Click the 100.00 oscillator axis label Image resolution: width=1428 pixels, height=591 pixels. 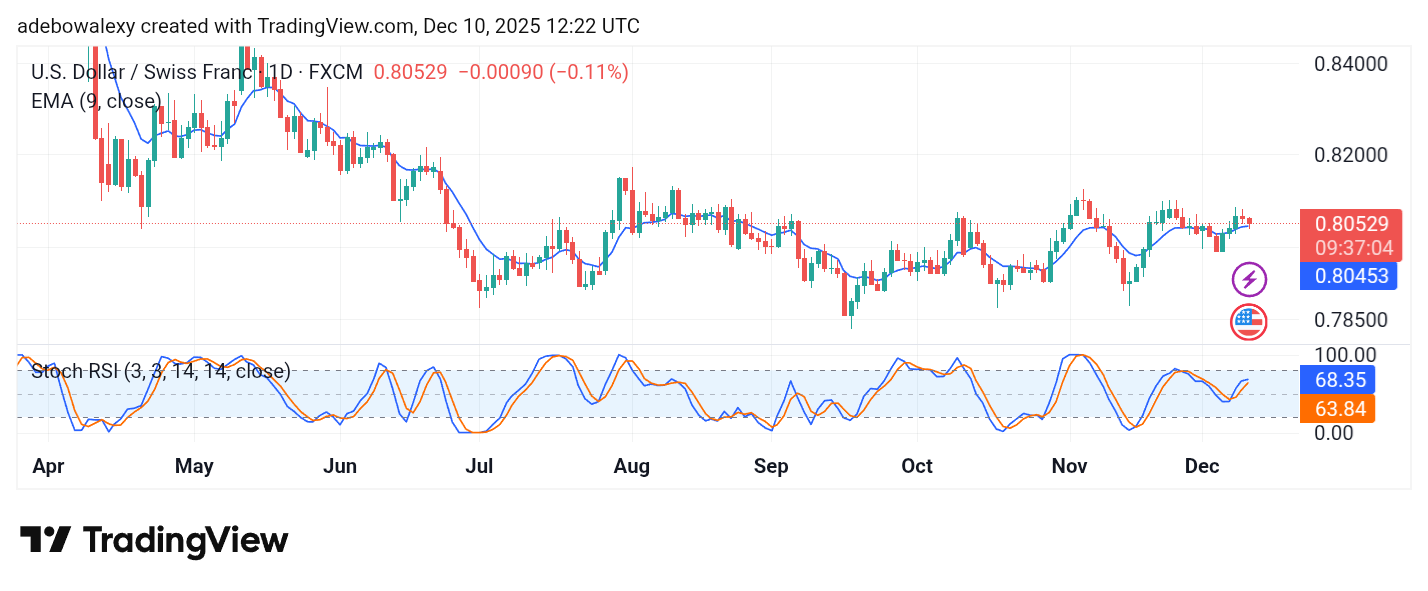pyautogui.click(x=1343, y=355)
